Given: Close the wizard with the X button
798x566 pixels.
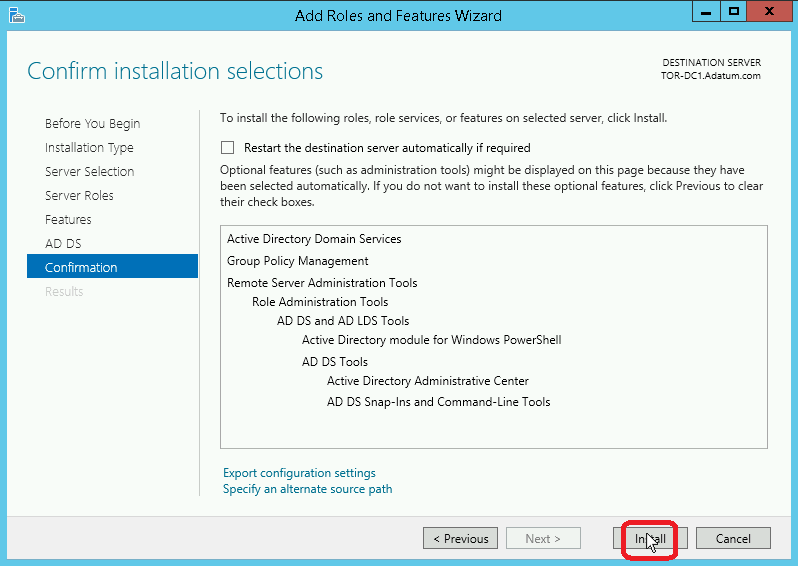Looking at the screenshot, I should pos(770,12).
